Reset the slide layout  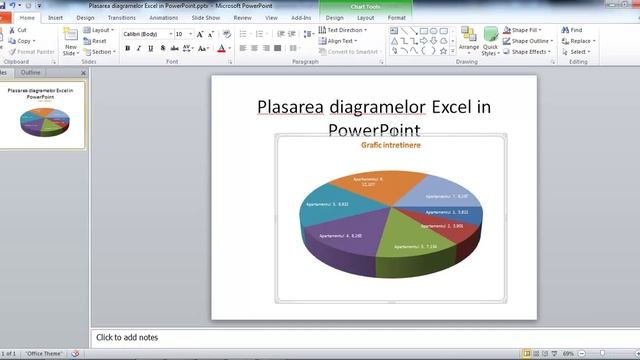click(95, 41)
